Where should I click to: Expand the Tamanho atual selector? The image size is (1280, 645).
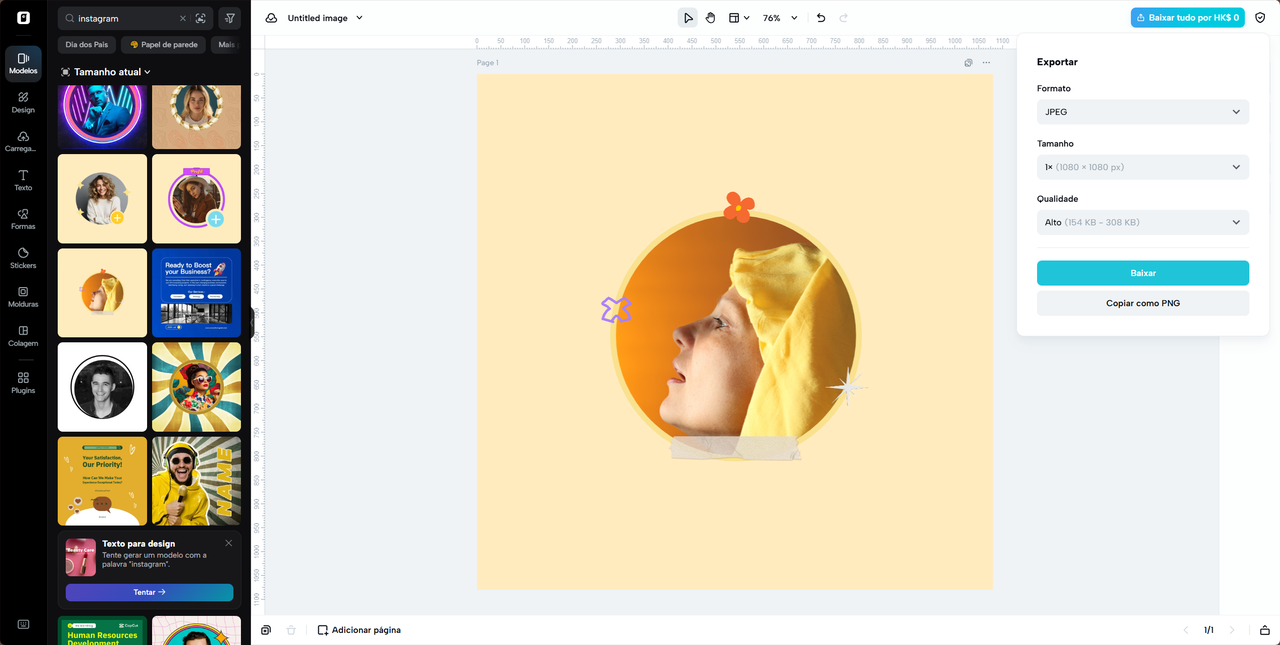click(x=105, y=72)
